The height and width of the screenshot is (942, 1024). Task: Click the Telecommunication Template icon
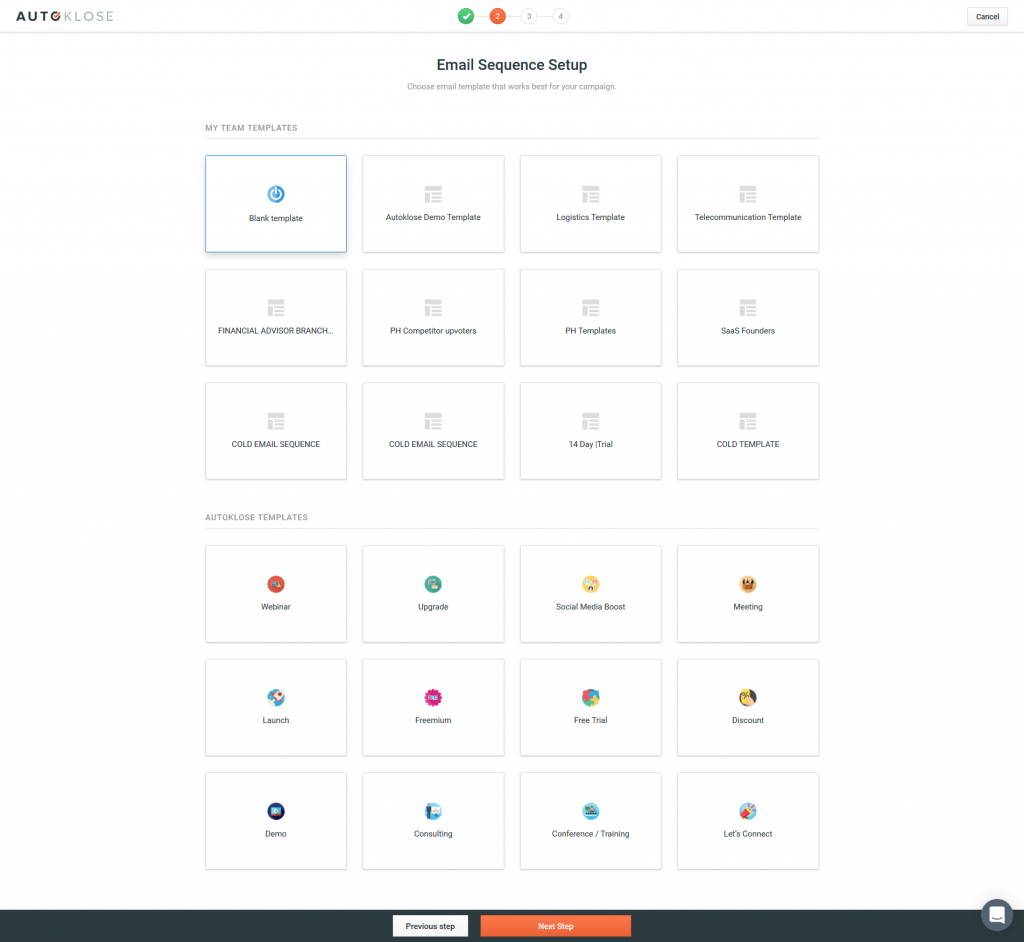[x=748, y=194]
